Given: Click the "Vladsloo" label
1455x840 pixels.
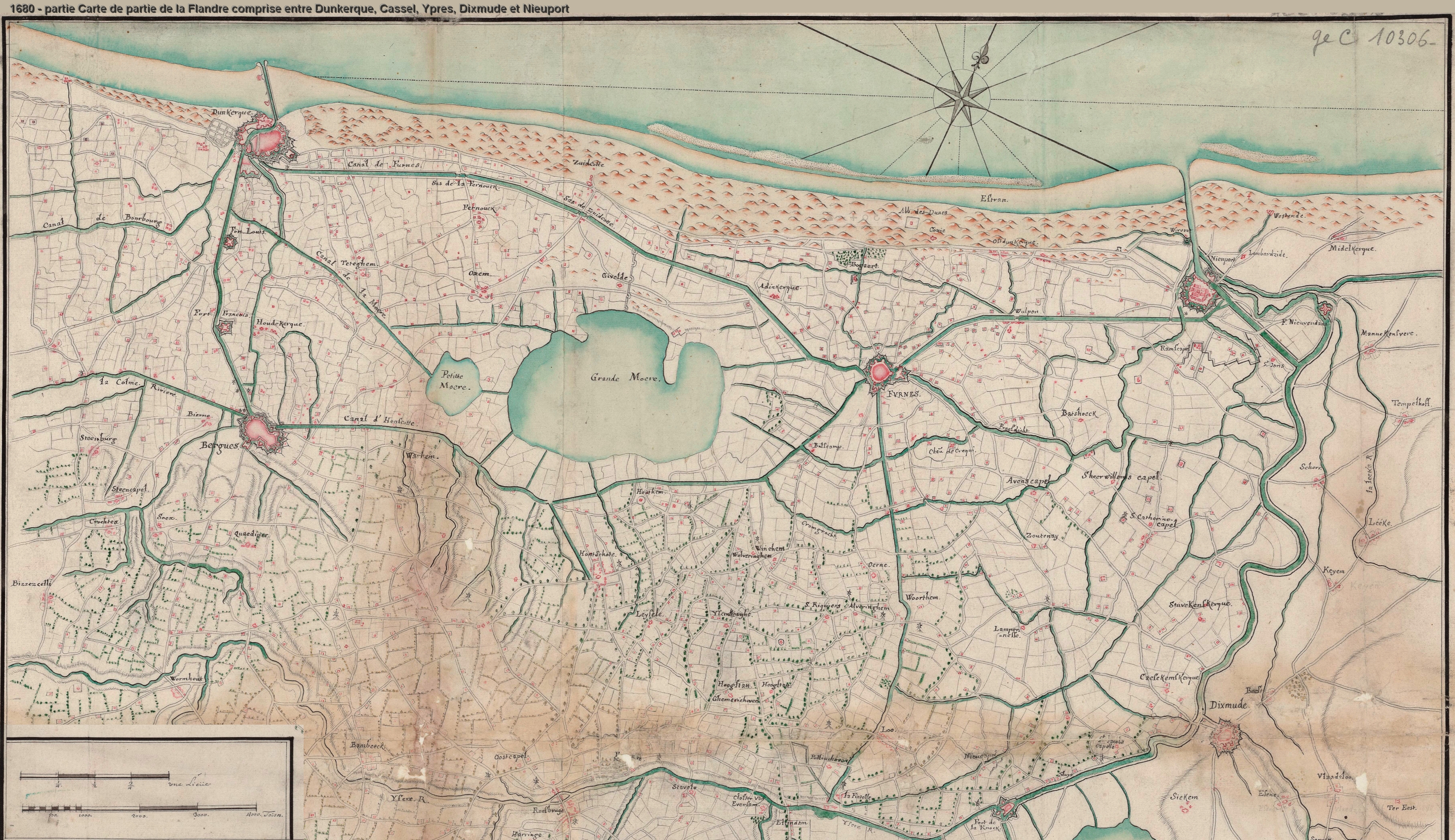Looking at the screenshot, I should (1334, 776).
